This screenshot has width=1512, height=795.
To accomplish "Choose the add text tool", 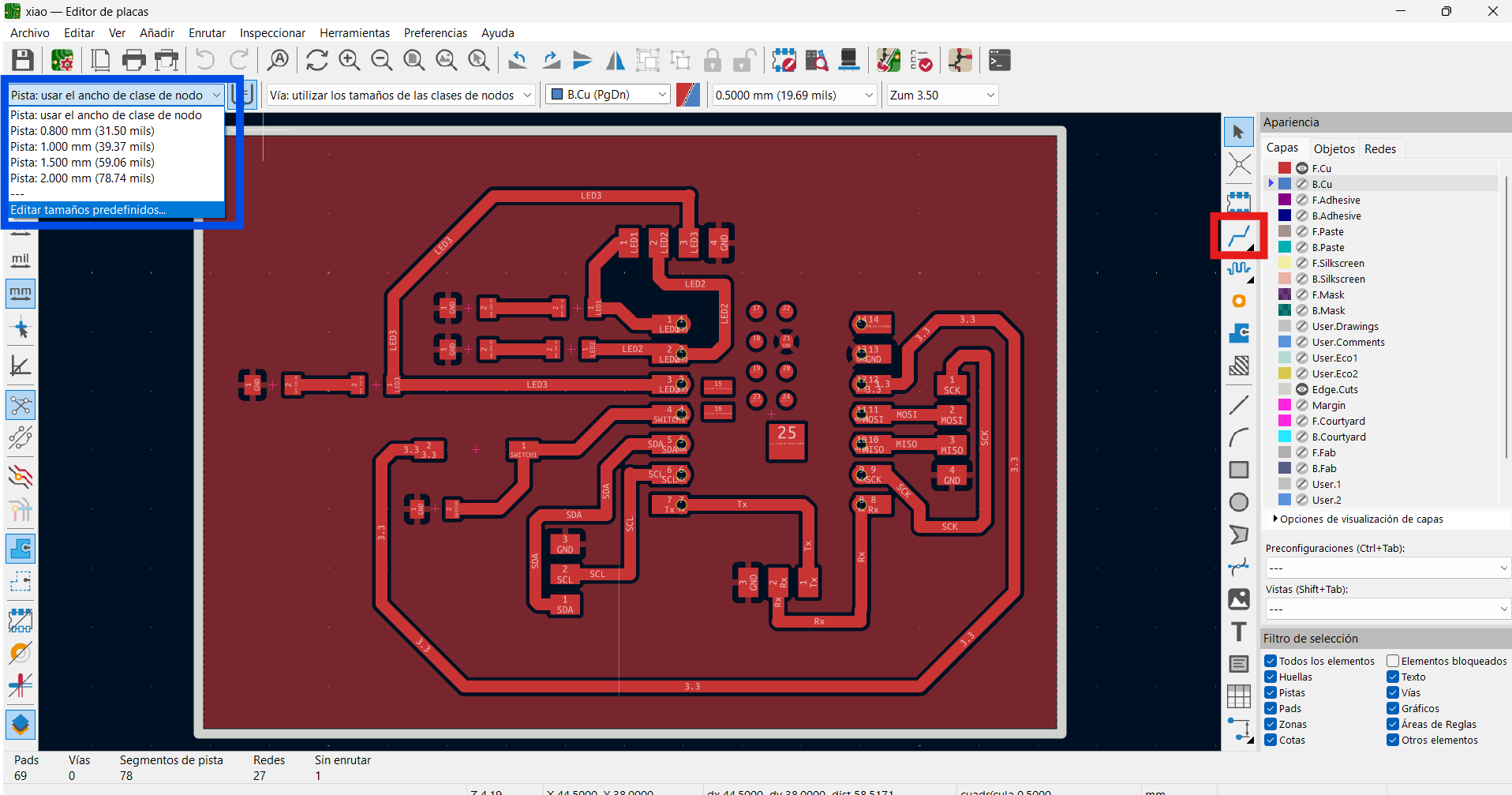I will pos(1239,632).
